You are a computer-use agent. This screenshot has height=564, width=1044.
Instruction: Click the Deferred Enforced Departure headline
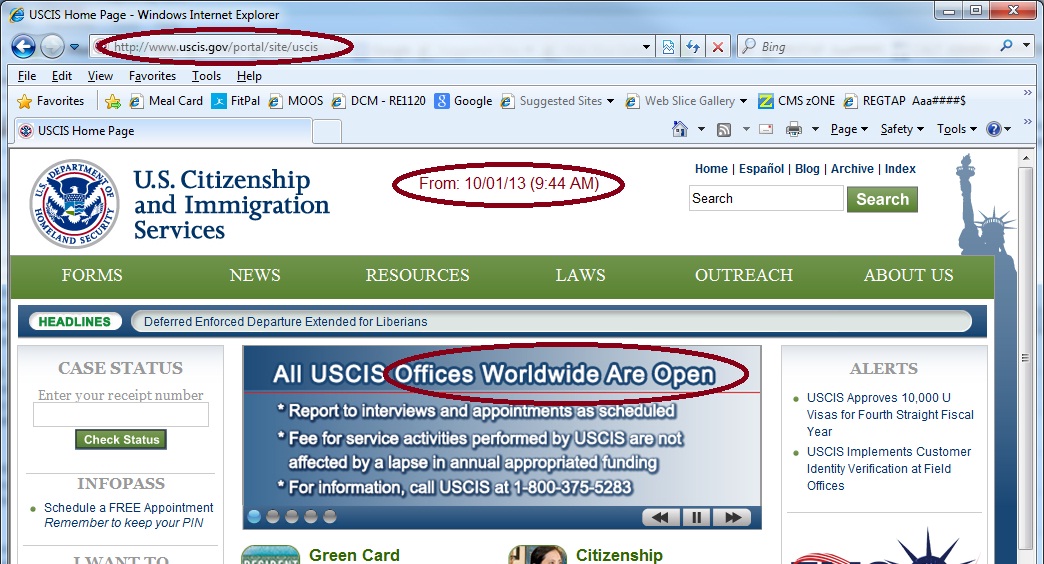(x=286, y=322)
